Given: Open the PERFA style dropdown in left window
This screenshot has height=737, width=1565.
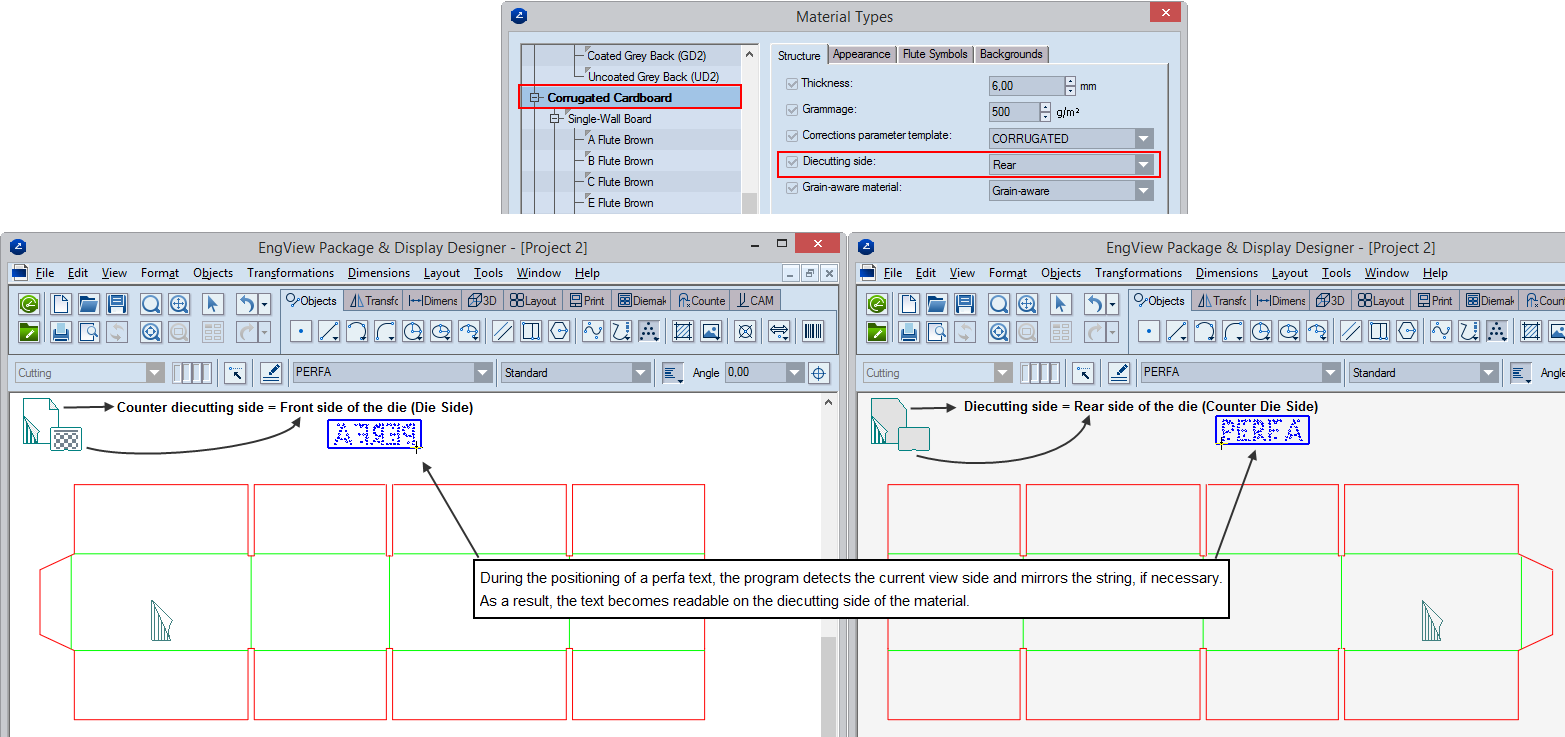Looking at the screenshot, I should (x=483, y=373).
